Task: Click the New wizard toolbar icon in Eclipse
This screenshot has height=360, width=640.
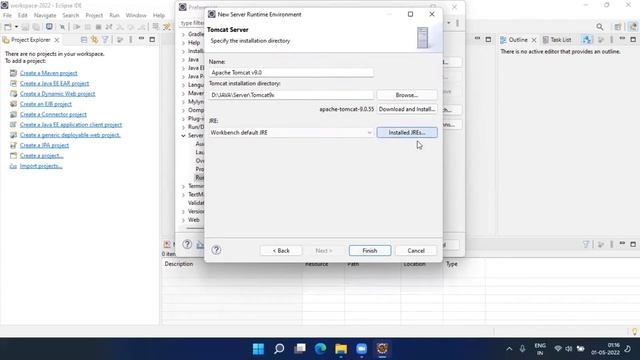Action: click(x=7, y=27)
